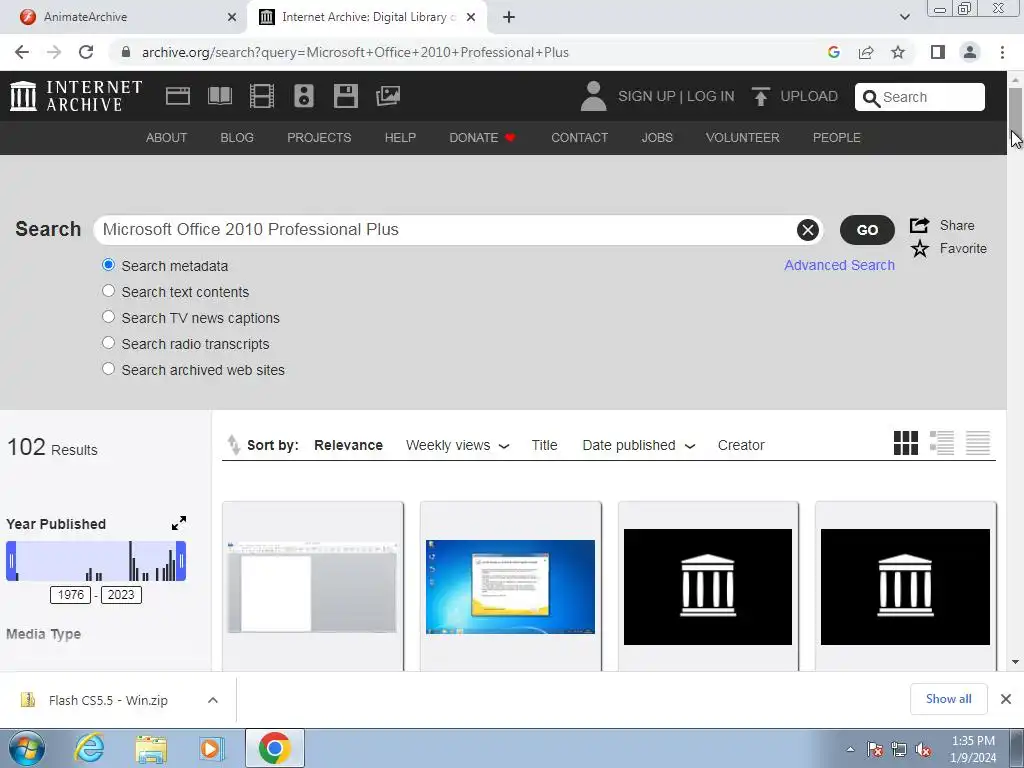Click the Google icon in address bar
The width and height of the screenshot is (1024, 768).
point(833,52)
